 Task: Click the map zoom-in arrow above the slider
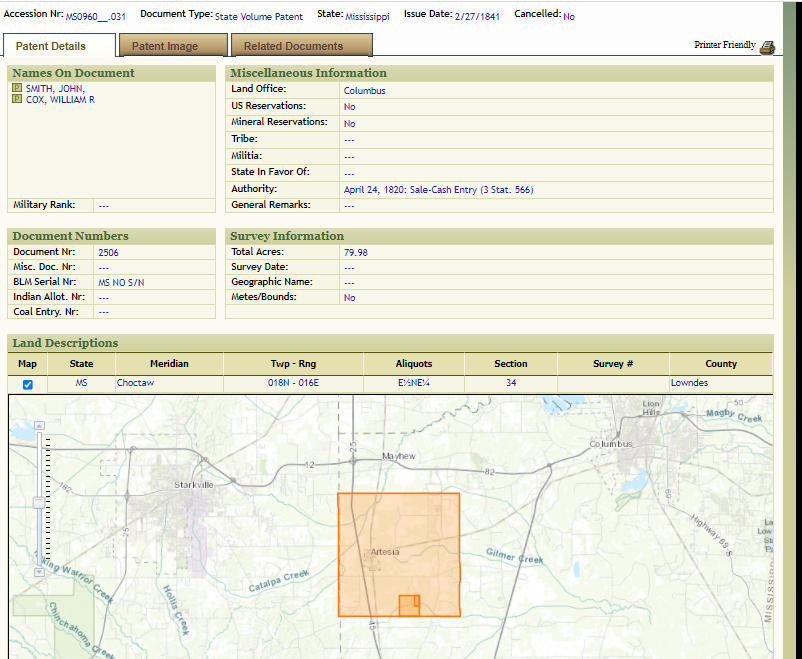40,426
